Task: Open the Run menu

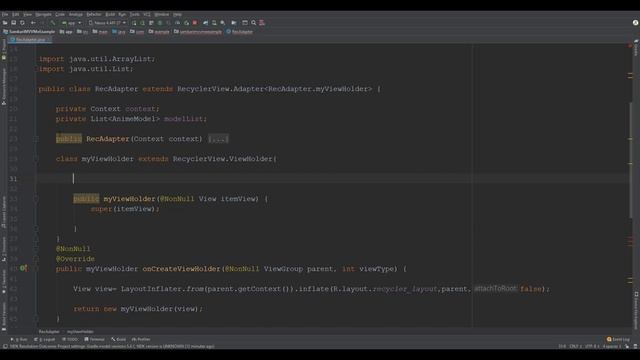Action: [x=122, y=14]
